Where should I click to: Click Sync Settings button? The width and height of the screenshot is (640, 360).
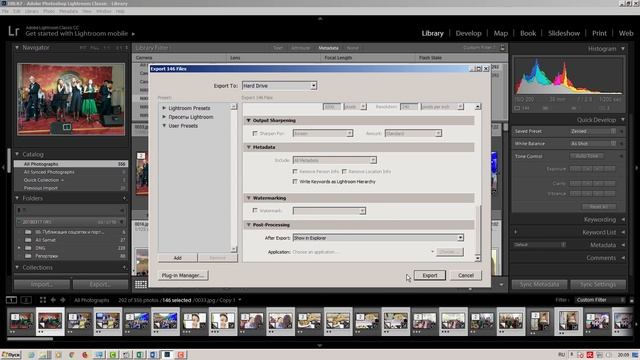pyautogui.click(x=598, y=284)
